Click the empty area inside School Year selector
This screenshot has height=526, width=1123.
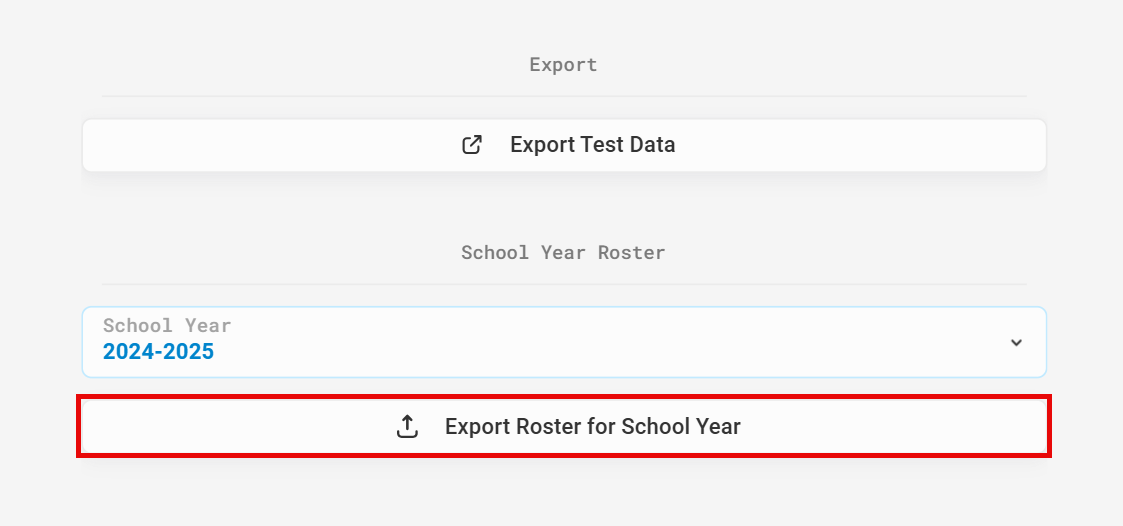tap(609, 343)
